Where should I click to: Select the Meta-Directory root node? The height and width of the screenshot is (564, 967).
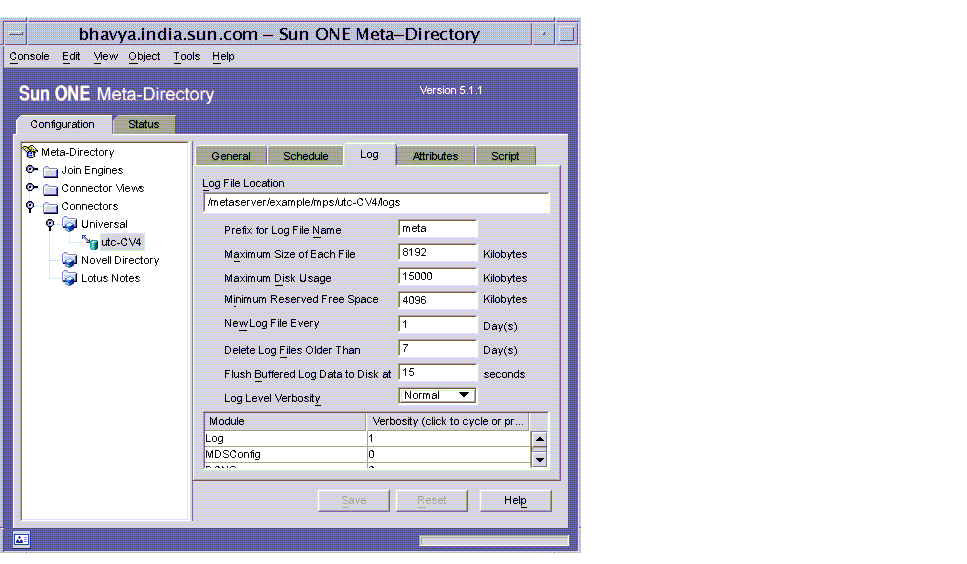(x=78, y=152)
